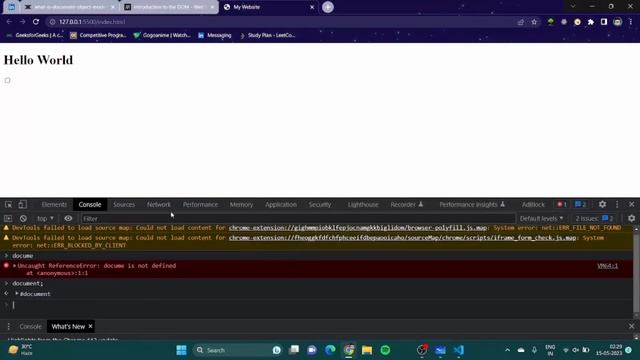Open the drawer three-dot menu

(x=8, y=327)
